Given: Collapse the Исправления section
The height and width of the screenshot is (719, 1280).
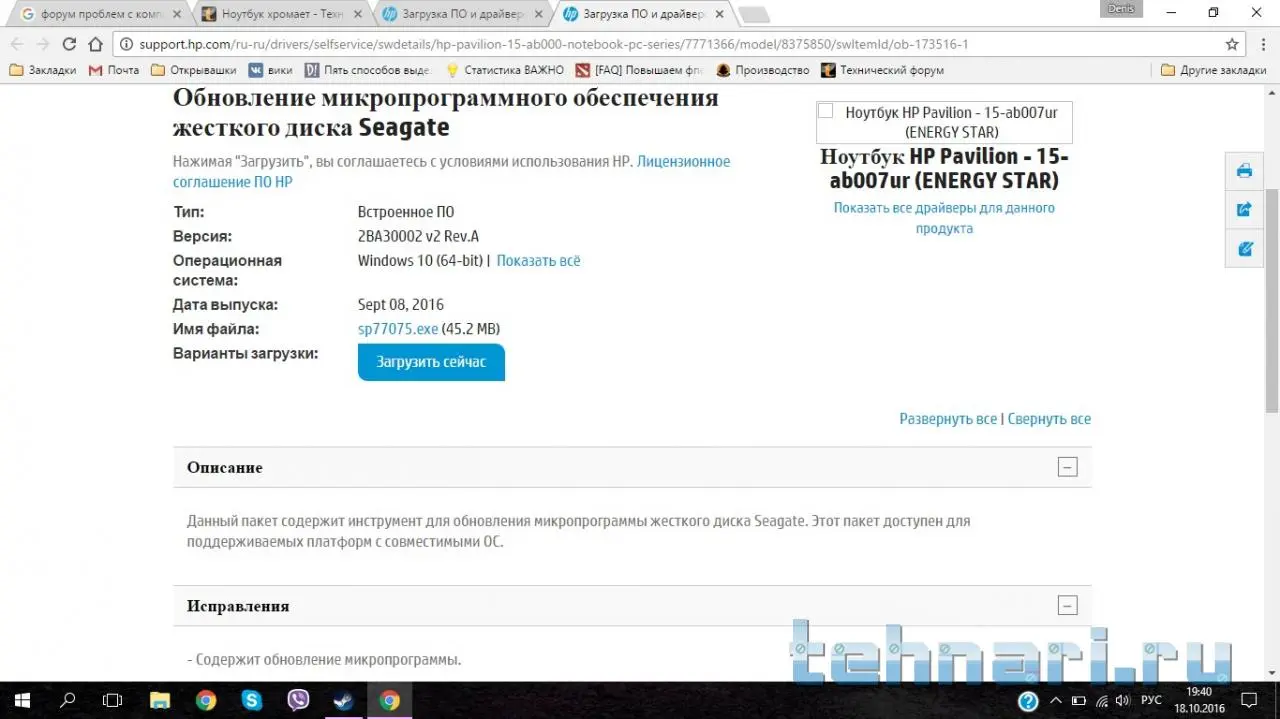Looking at the screenshot, I should [1068, 605].
